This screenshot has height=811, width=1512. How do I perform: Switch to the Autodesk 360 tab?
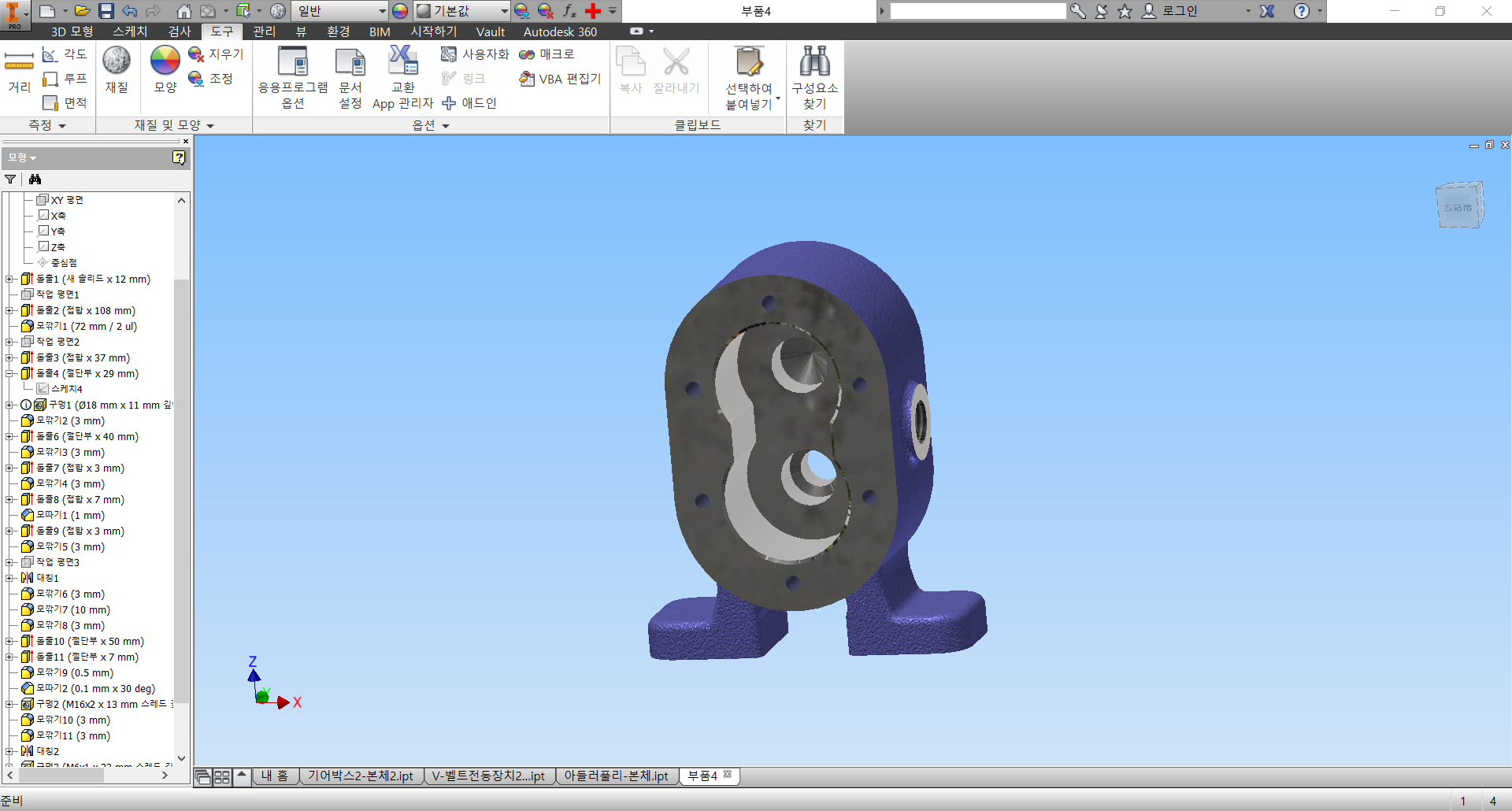coord(560,31)
